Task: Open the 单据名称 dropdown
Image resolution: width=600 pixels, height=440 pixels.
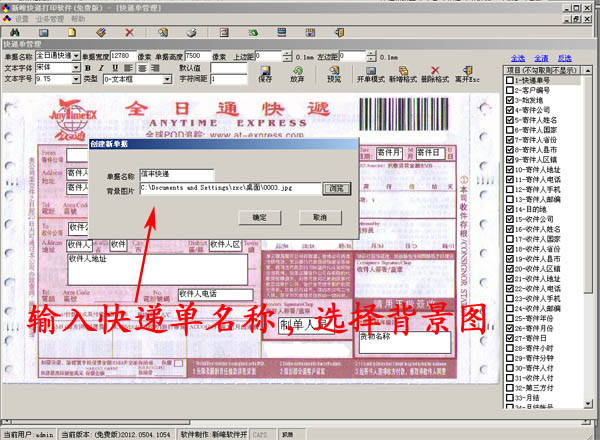Action: pos(76,56)
